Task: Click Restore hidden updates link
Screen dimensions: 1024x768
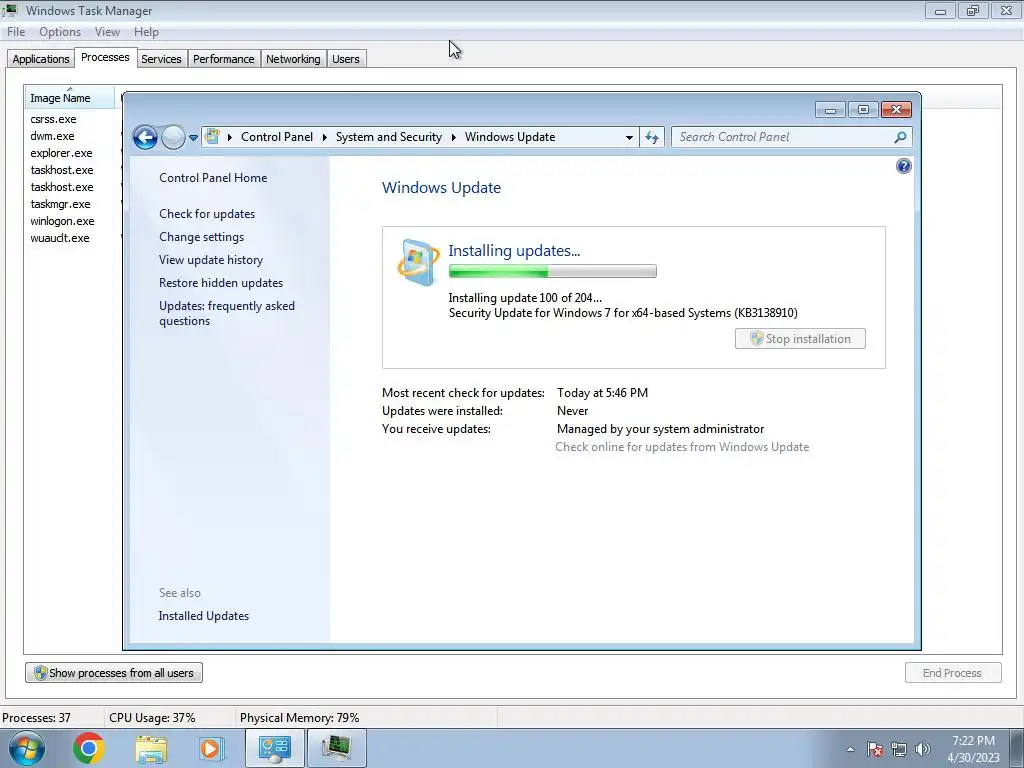Action: point(221,283)
